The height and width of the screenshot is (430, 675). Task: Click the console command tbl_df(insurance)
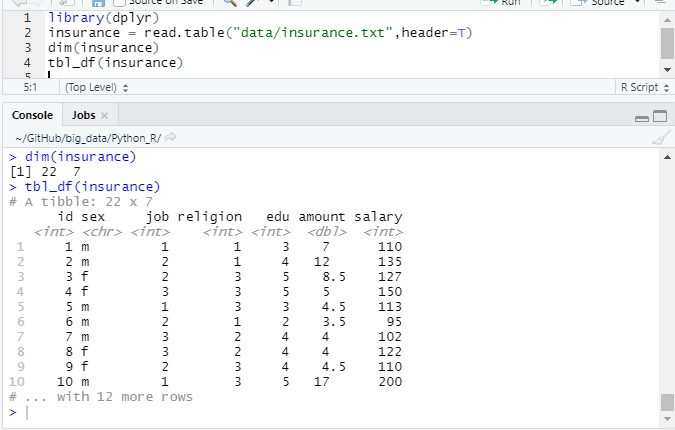93,187
